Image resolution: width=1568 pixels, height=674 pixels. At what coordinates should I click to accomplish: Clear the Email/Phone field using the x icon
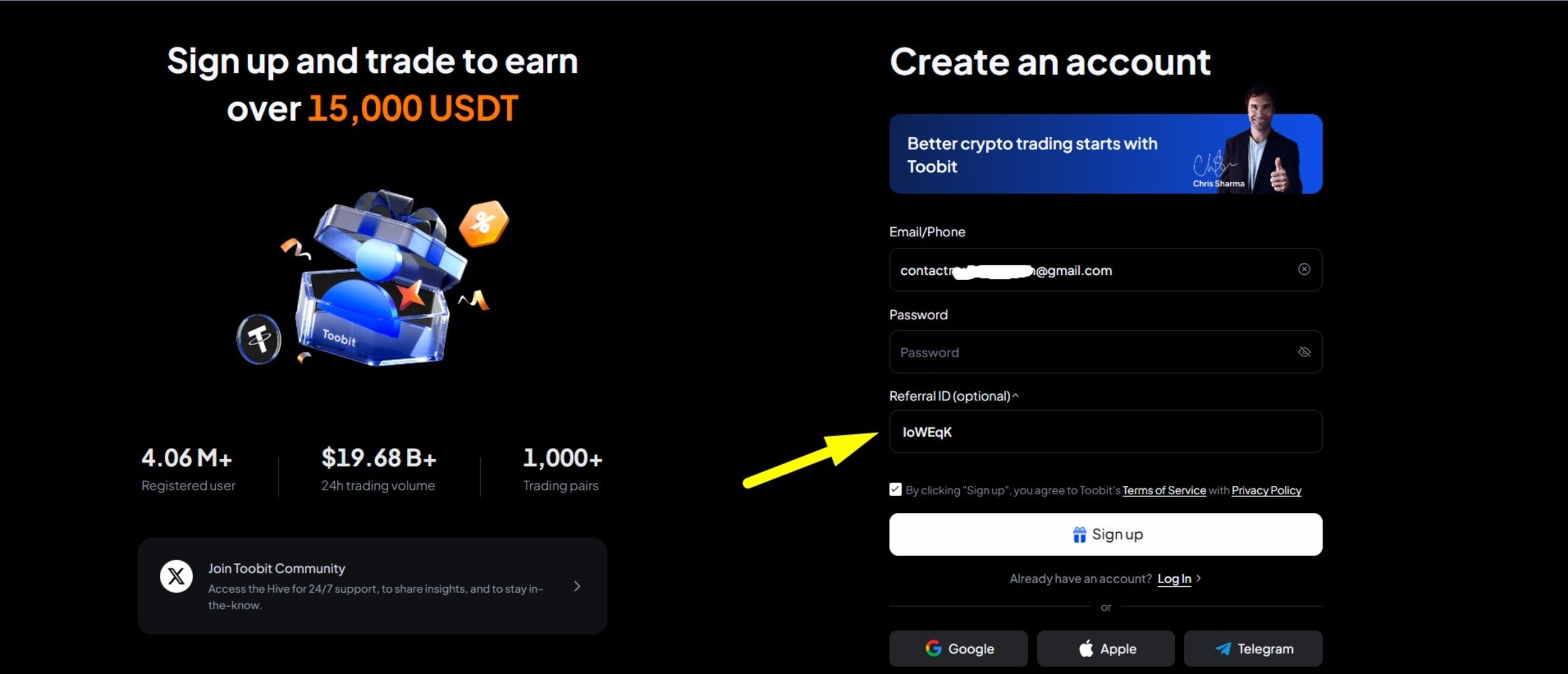tap(1304, 269)
